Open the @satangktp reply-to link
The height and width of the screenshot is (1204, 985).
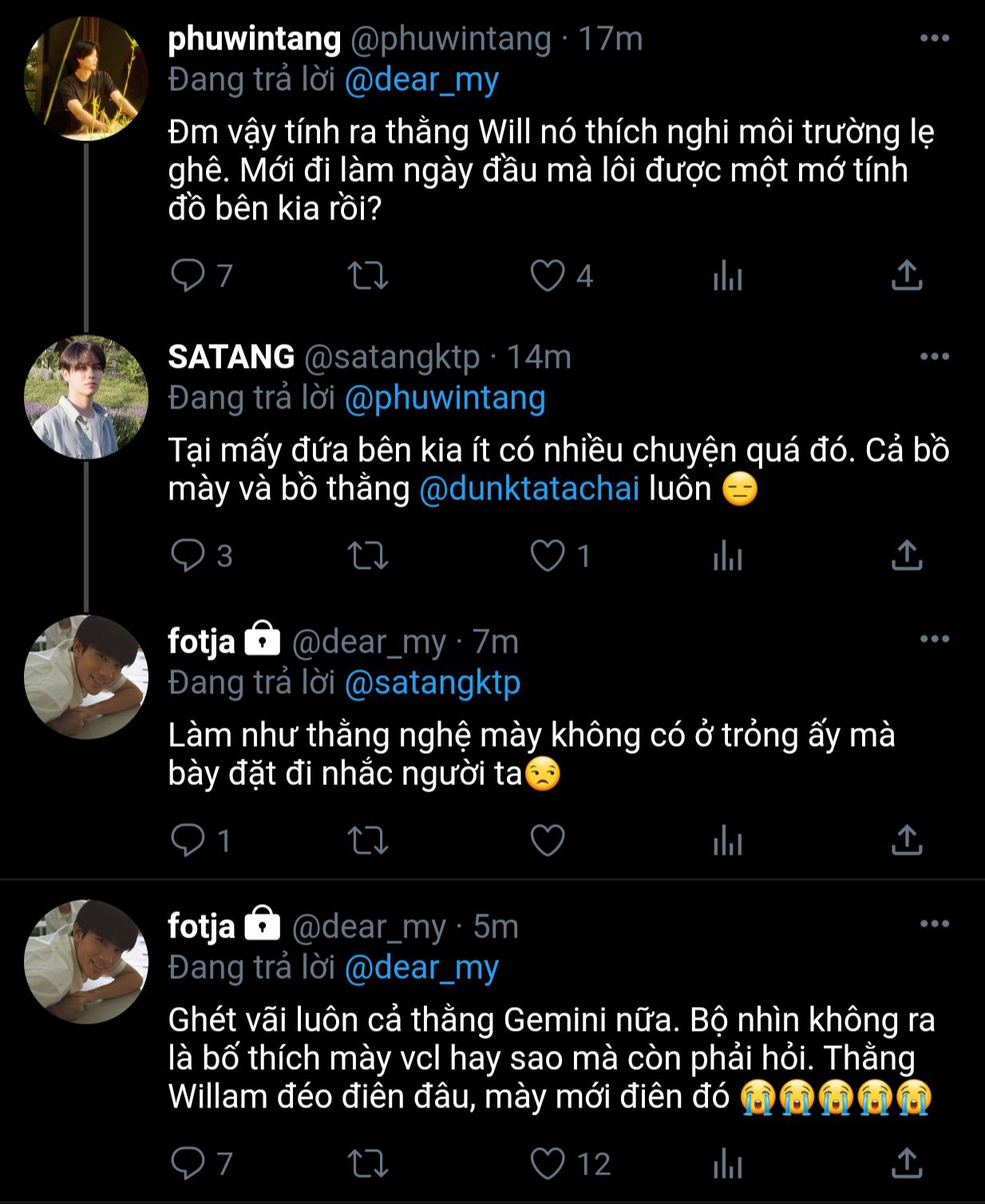click(x=432, y=682)
